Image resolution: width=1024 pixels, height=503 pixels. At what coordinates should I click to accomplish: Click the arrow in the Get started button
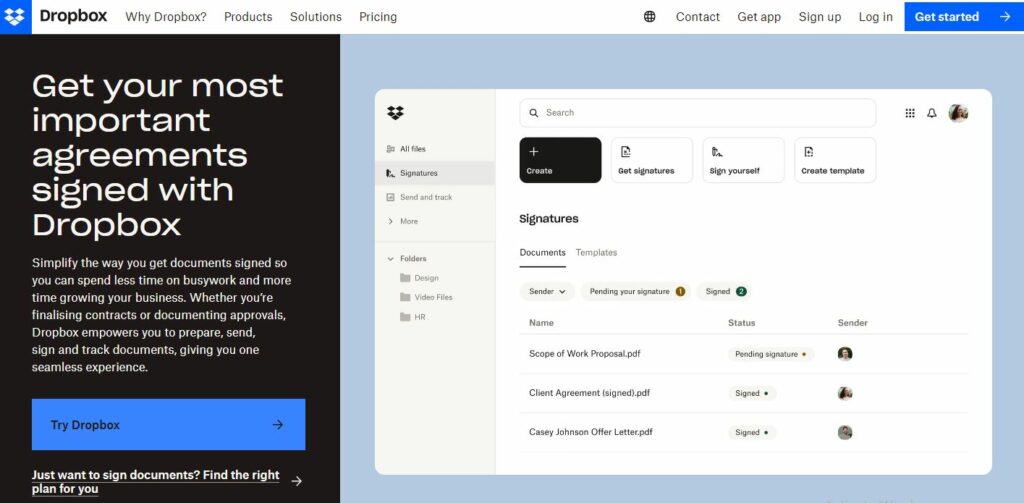[1005, 17]
